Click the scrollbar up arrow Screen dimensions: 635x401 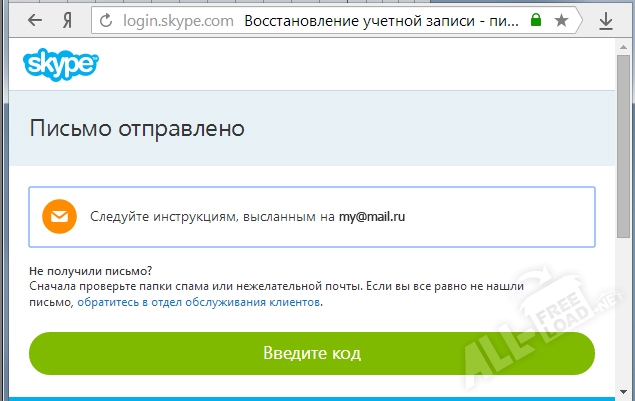[x=623, y=47]
